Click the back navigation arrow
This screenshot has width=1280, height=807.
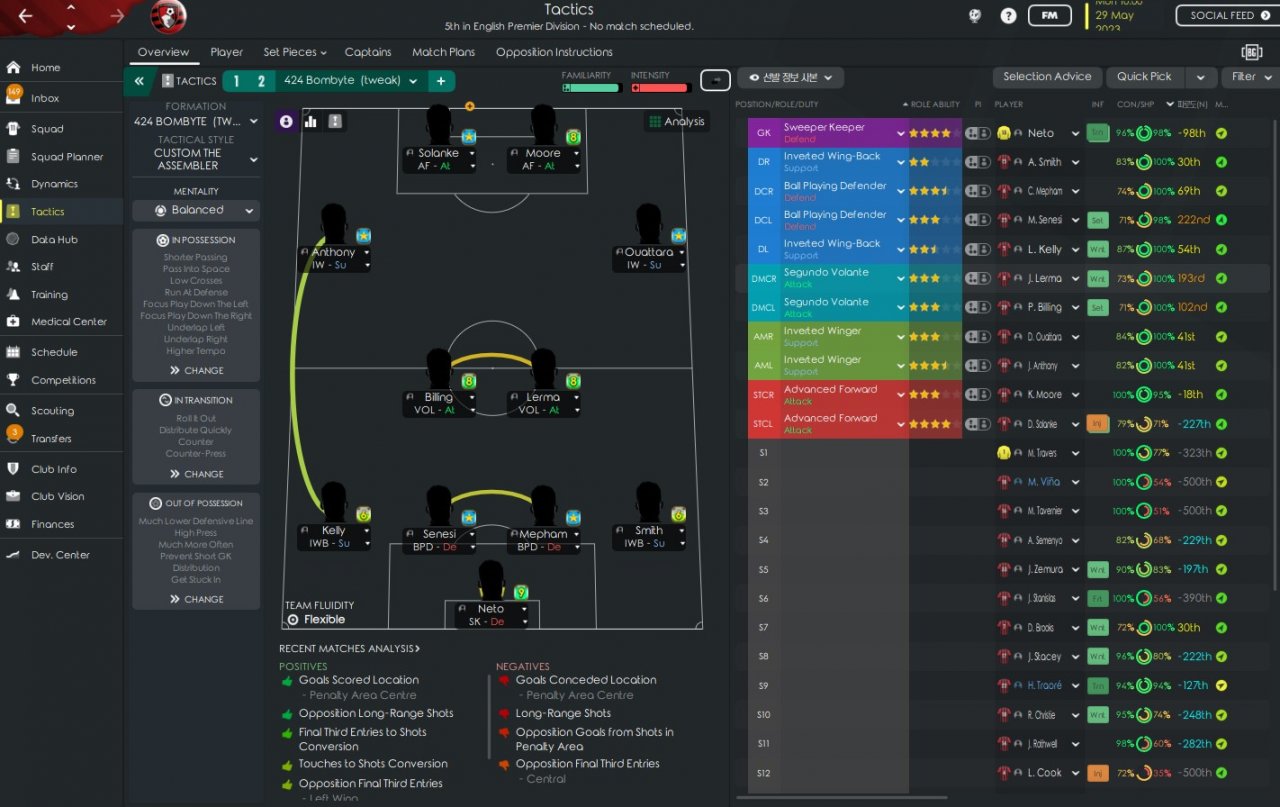click(25, 15)
